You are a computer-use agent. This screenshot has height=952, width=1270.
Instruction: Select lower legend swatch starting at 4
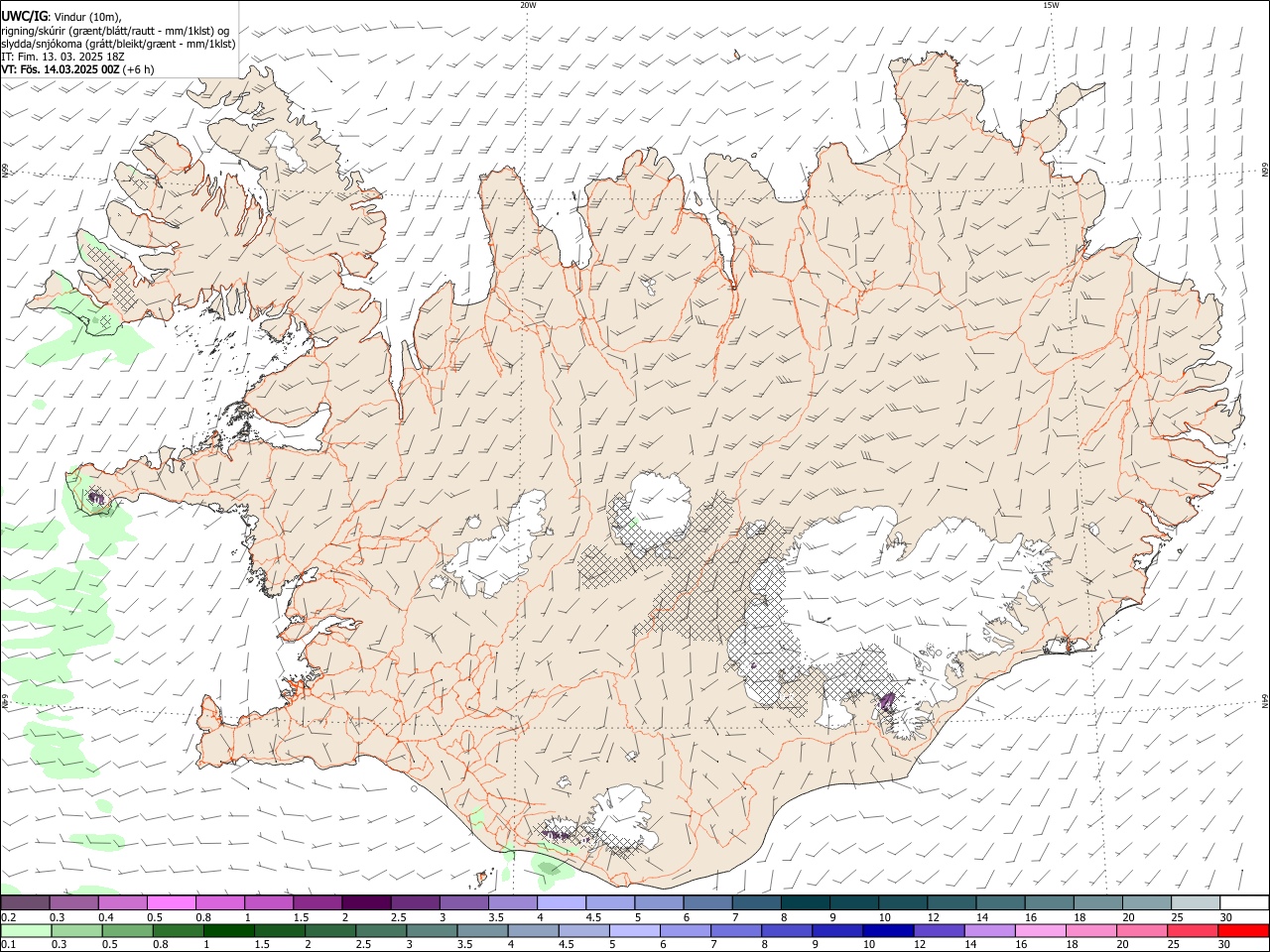tap(533, 930)
